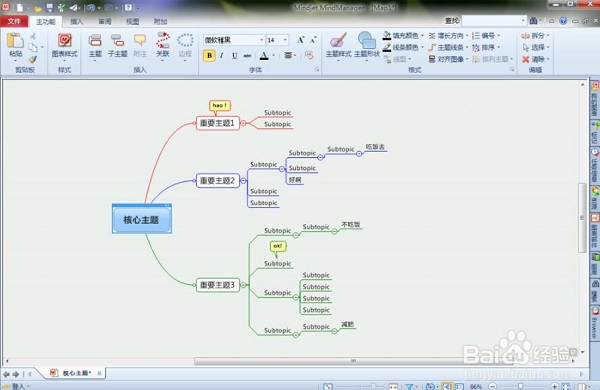Click the binoculars find icon

coord(533,21)
